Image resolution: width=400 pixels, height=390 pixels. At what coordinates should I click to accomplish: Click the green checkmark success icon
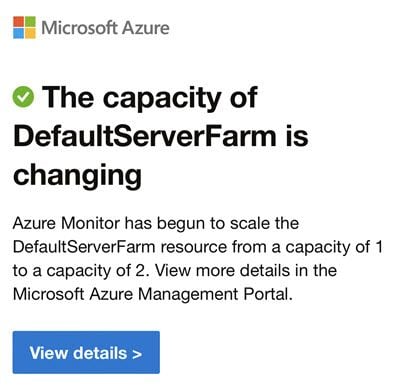[23, 97]
